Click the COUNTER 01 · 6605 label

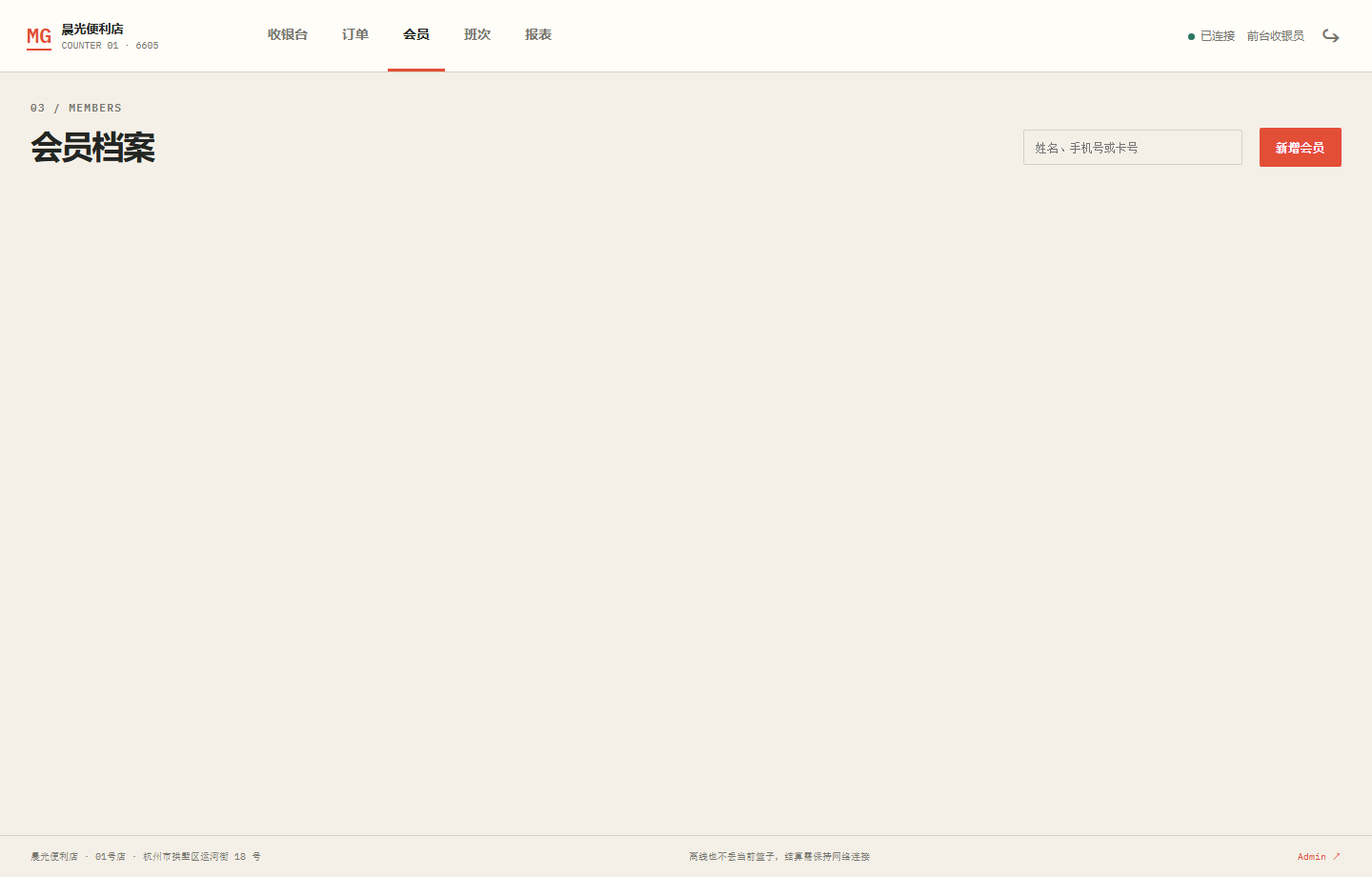[111, 46]
